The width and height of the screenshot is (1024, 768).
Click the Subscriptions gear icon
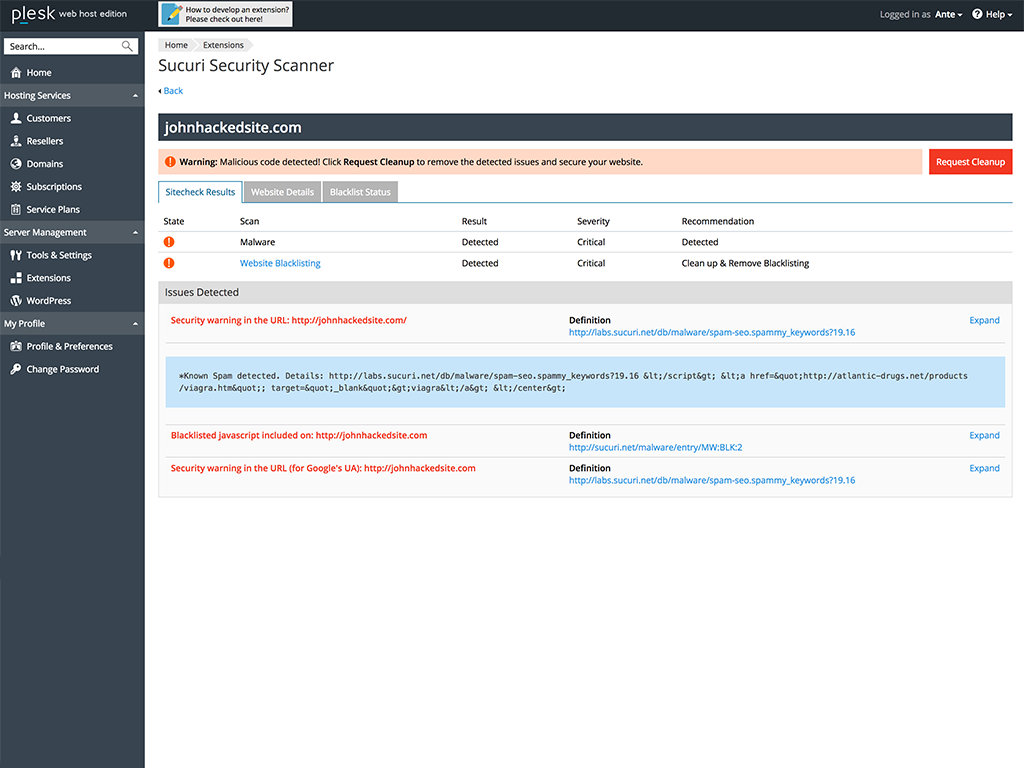pos(16,187)
